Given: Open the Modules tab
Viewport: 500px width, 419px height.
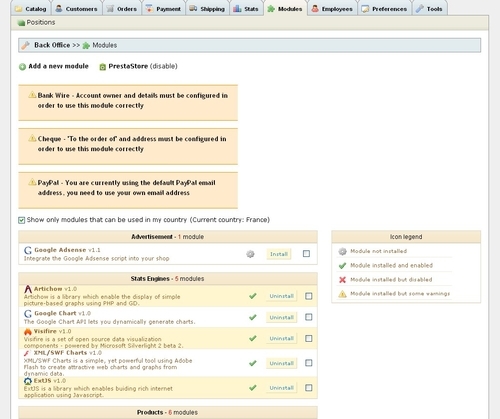Looking at the screenshot, I should 285,9.
